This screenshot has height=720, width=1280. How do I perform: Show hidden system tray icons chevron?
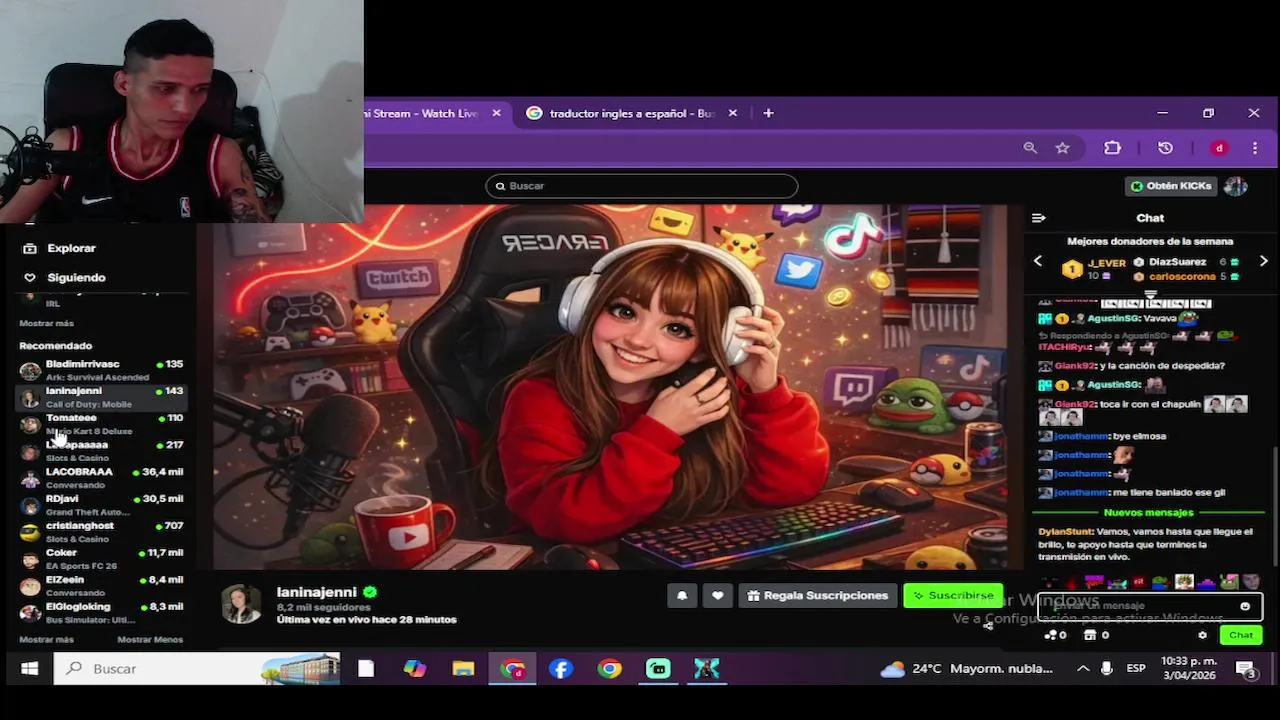click(x=1083, y=668)
